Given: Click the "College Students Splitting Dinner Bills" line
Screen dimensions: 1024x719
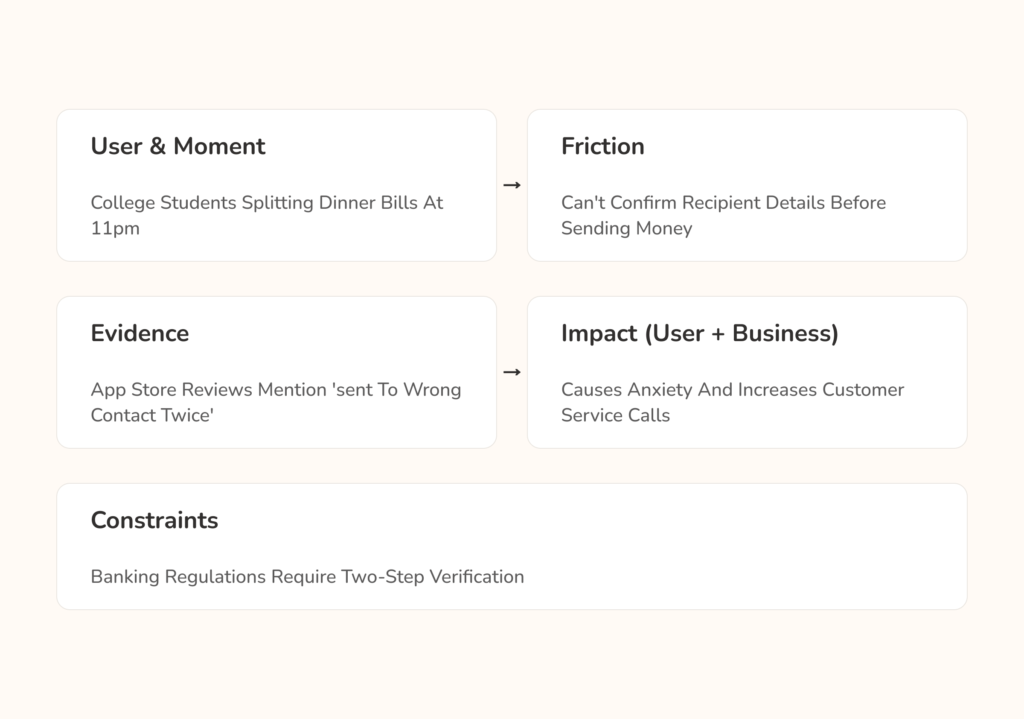Looking at the screenshot, I should (266, 203).
